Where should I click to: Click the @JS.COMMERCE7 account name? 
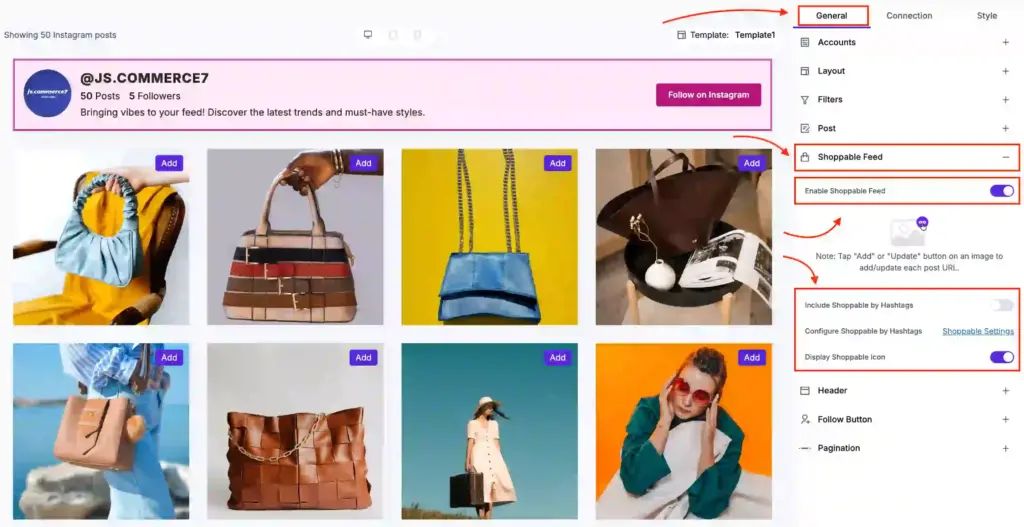(144, 78)
